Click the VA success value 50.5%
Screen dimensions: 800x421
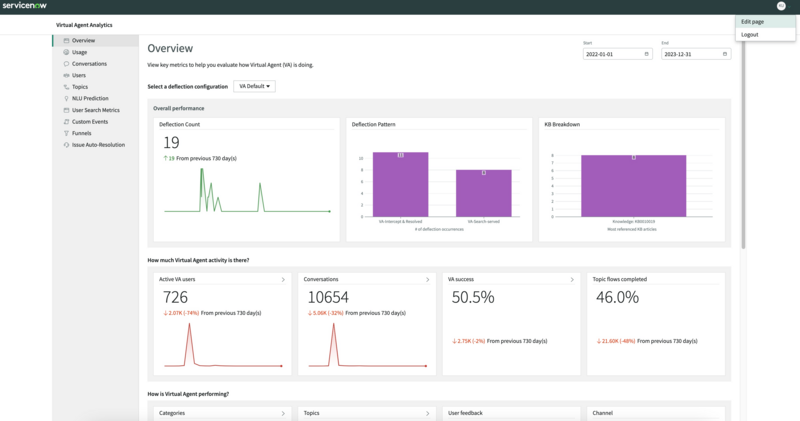[473, 297]
